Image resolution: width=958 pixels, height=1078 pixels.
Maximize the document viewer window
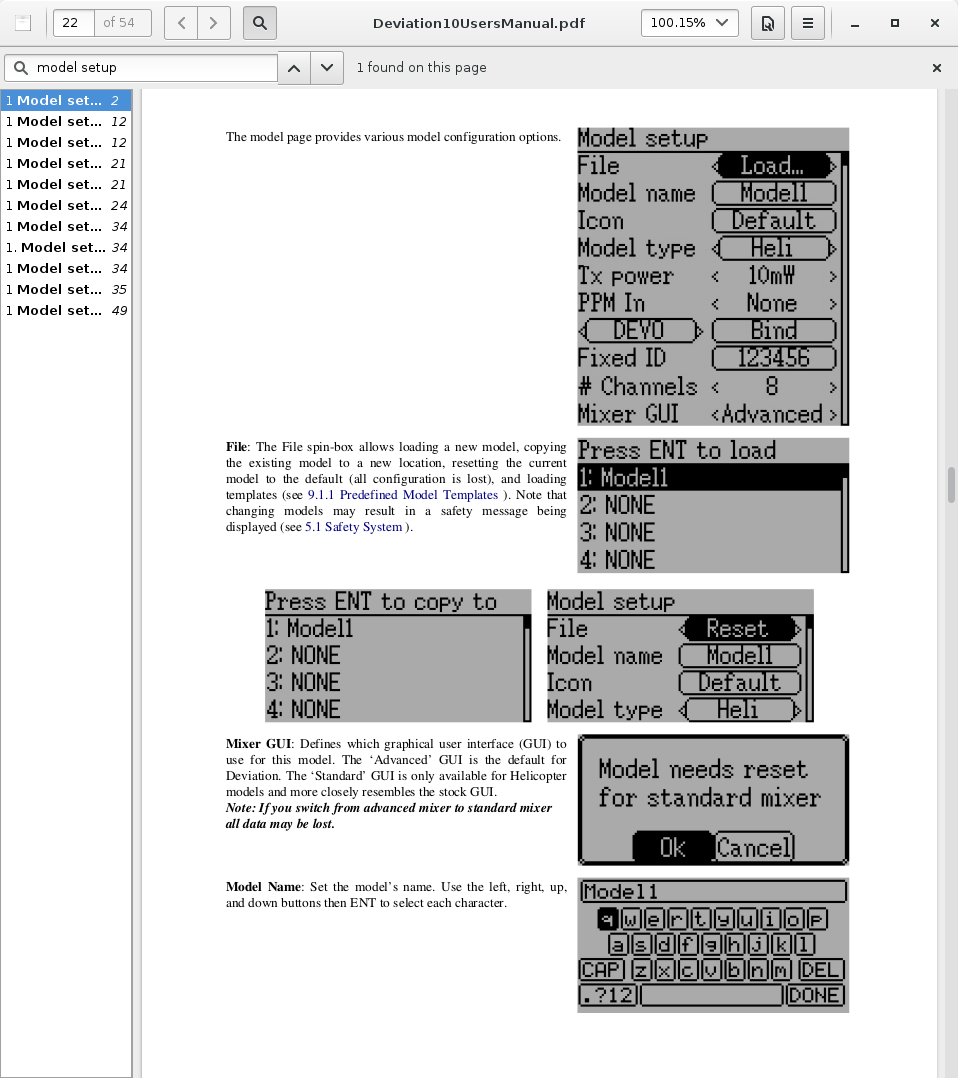point(895,23)
